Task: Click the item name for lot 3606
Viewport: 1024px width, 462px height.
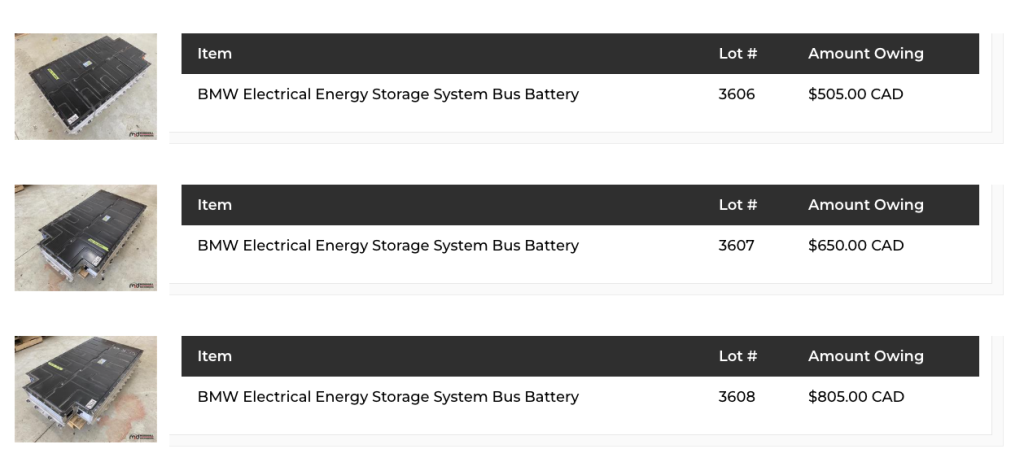Action: click(388, 94)
